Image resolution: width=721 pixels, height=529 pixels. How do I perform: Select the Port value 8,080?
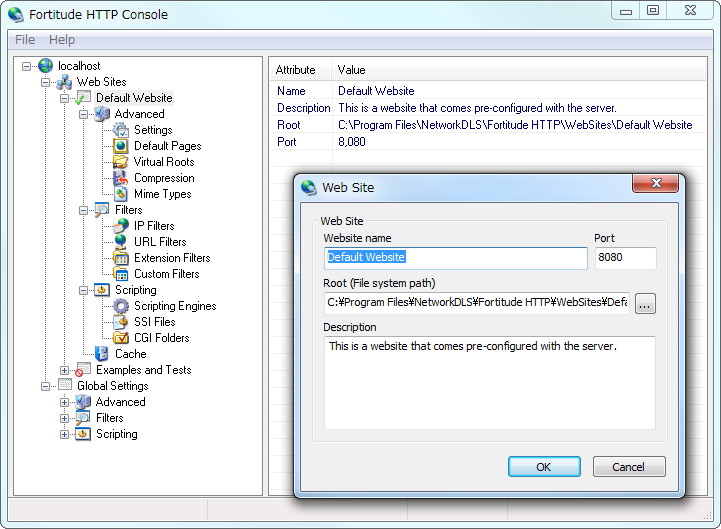pyautogui.click(x=352, y=142)
